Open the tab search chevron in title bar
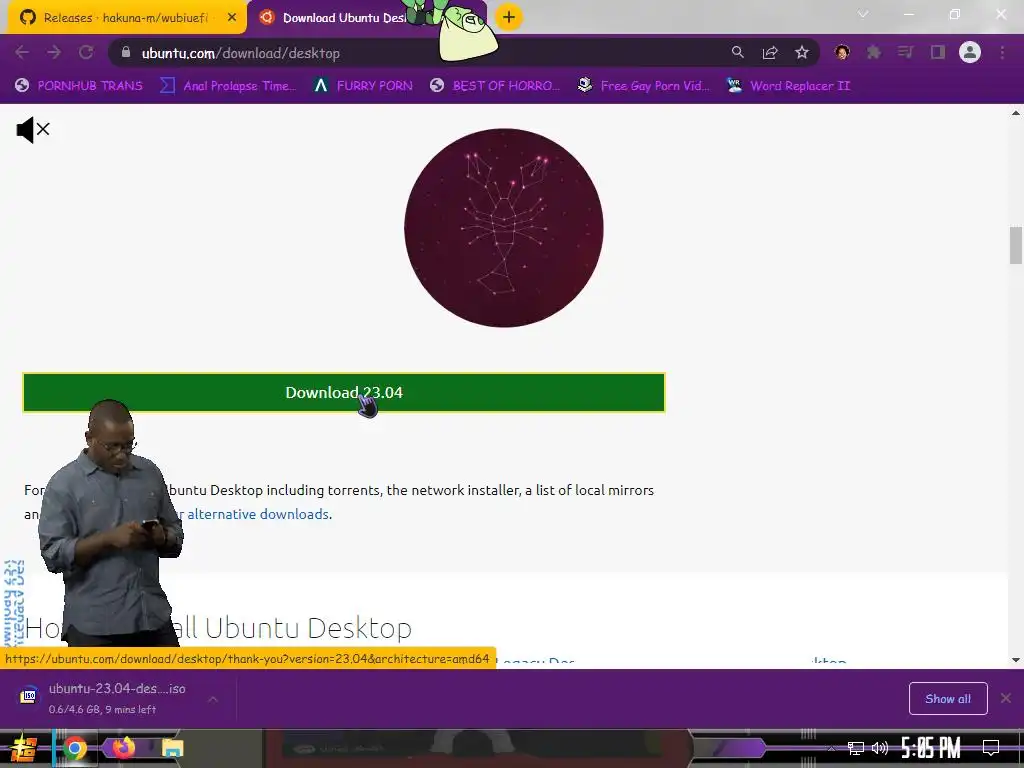 point(863,14)
